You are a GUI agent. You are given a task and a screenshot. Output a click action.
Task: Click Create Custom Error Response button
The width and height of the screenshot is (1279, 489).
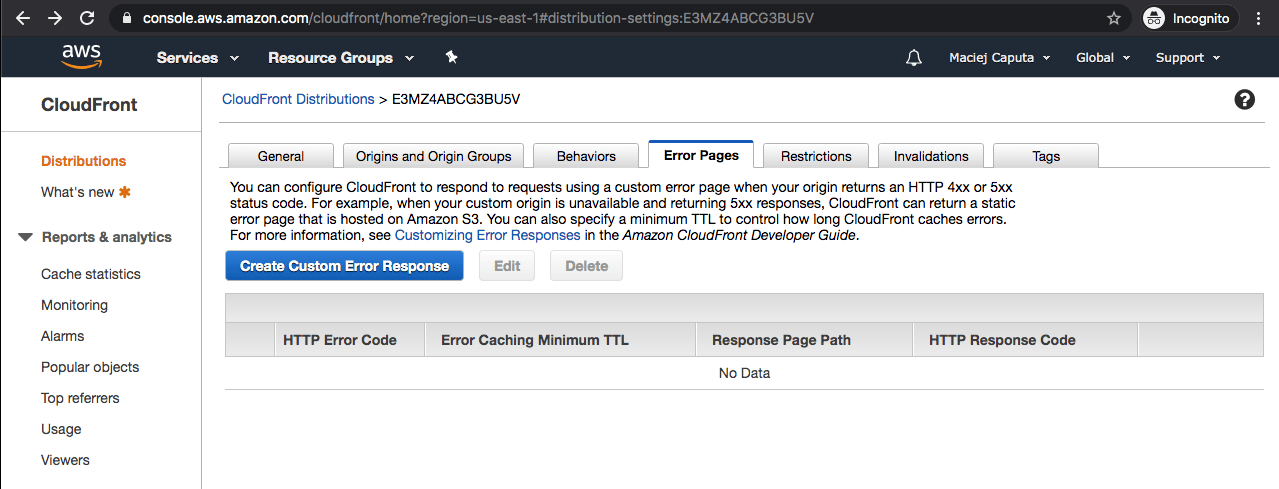[x=344, y=266]
